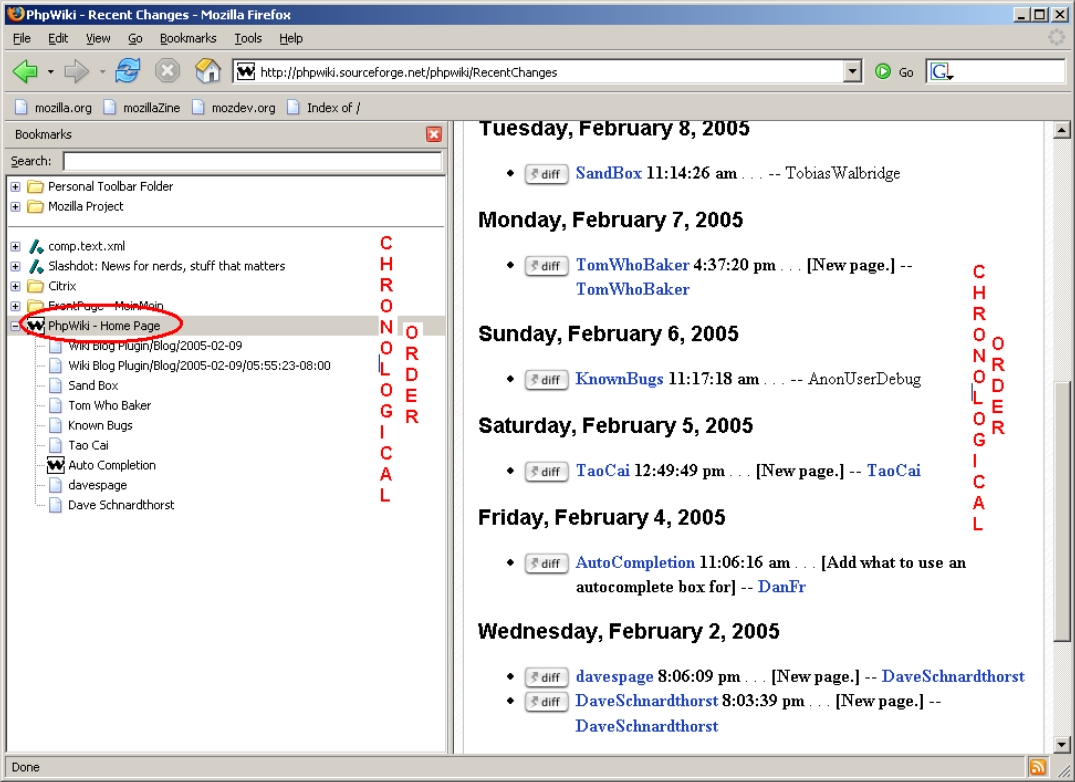Open the TaoCai page title link
The height and width of the screenshot is (782, 1075).
click(603, 470)
